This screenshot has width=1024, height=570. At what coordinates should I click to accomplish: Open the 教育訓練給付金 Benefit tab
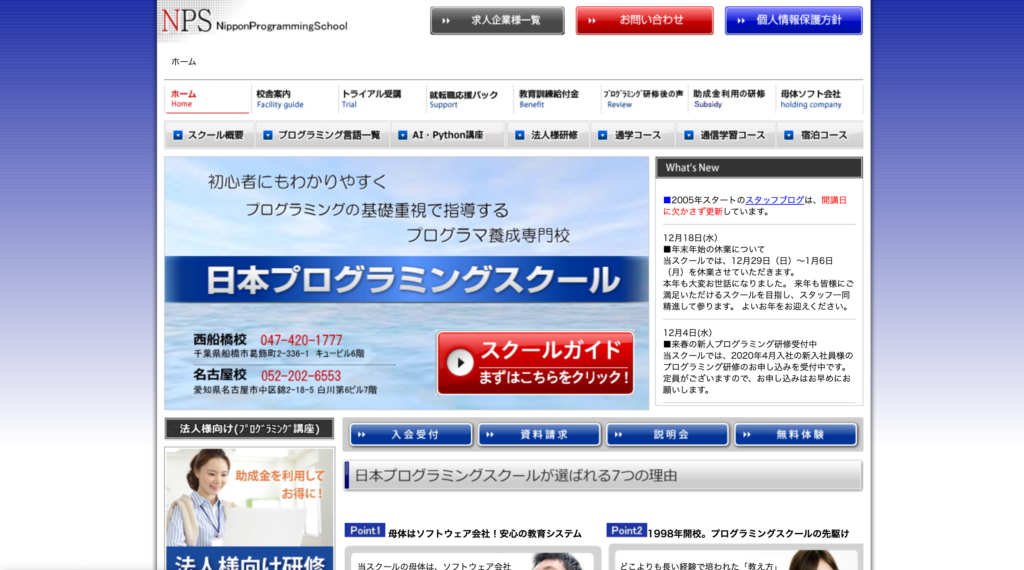pos(556,99)
